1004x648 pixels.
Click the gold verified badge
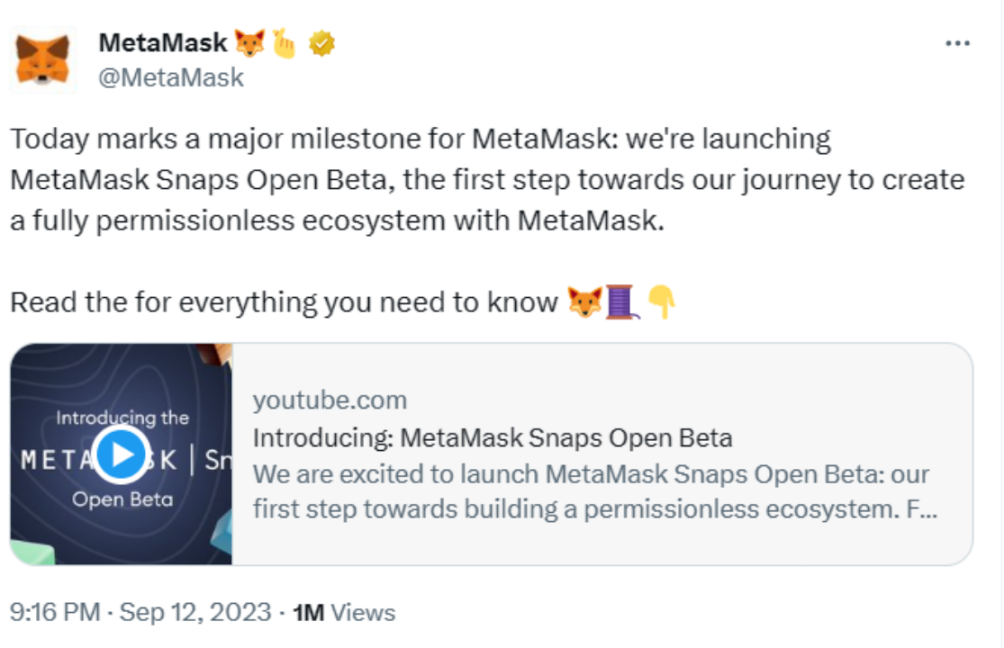tap(321, 43)
